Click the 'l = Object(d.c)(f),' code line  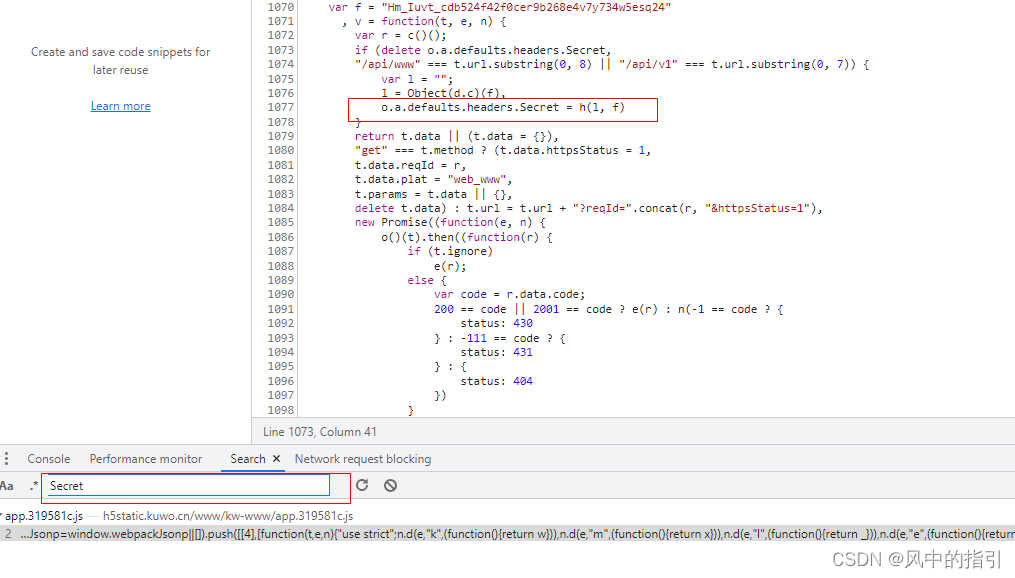pos(443,93)
